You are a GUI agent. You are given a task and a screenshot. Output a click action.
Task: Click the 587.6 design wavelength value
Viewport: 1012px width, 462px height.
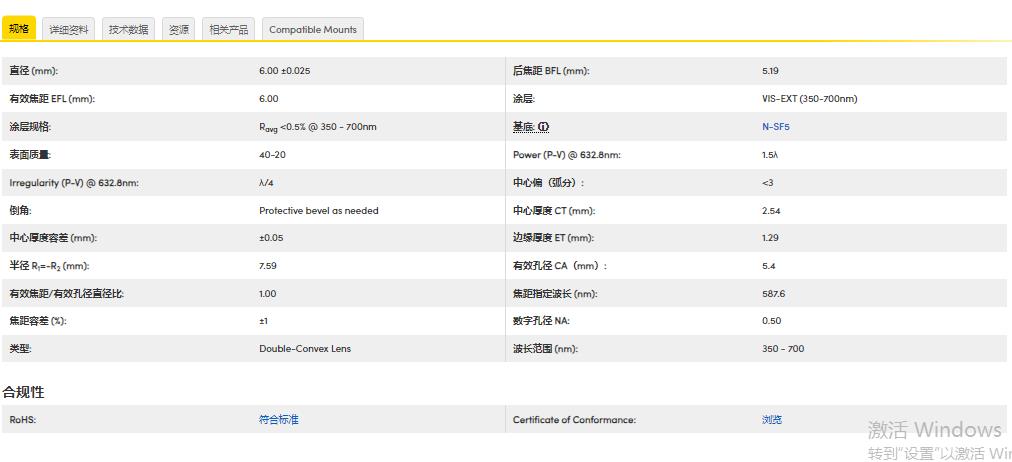tap(773, 294)
